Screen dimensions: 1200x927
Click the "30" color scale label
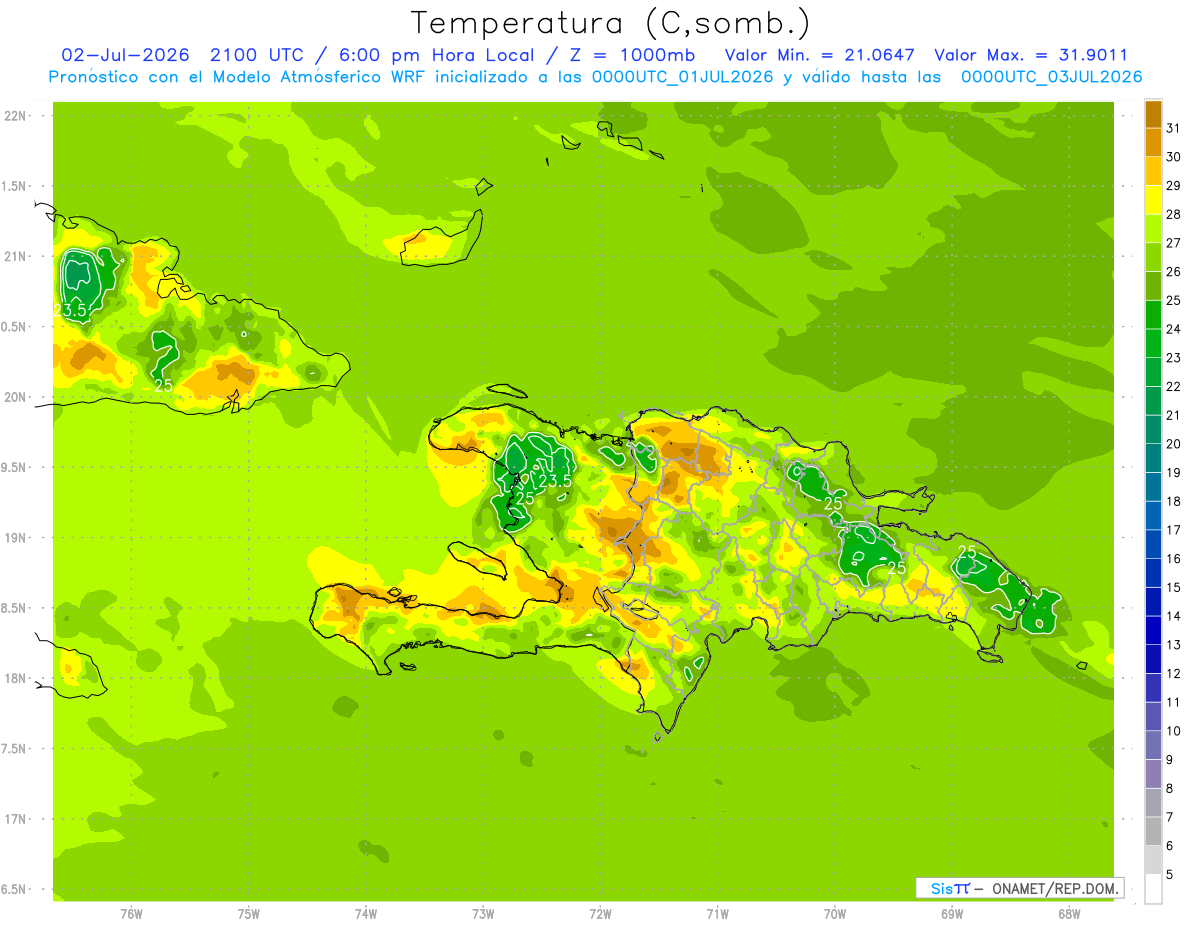click(1173, 156)
